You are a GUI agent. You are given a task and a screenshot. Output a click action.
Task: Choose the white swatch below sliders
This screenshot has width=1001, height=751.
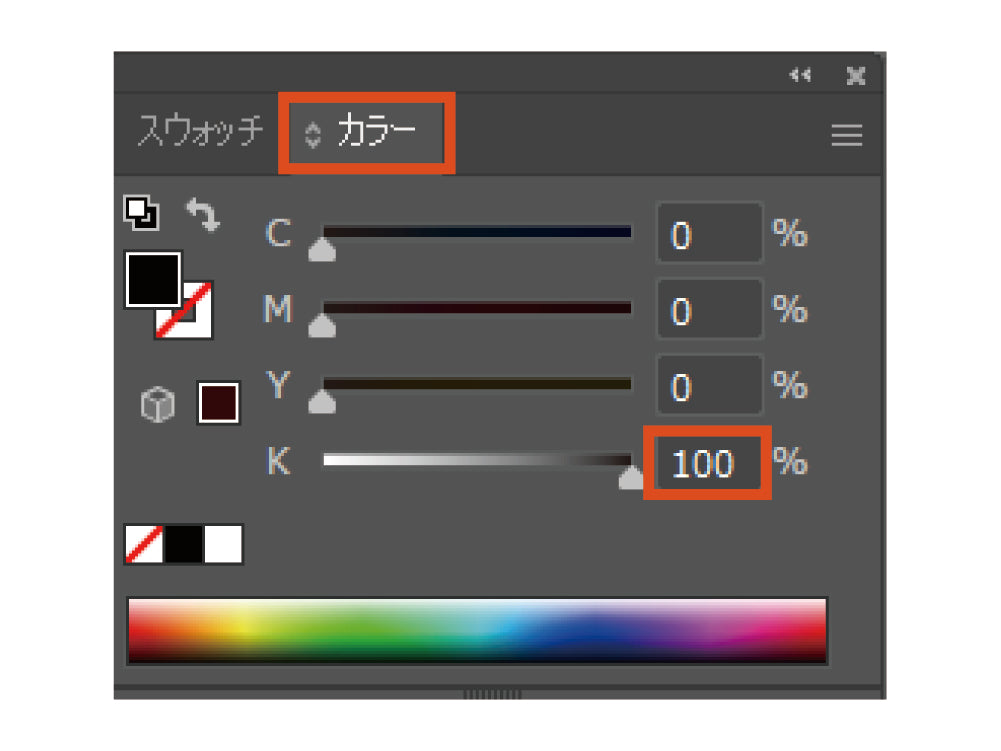point(223,544)
